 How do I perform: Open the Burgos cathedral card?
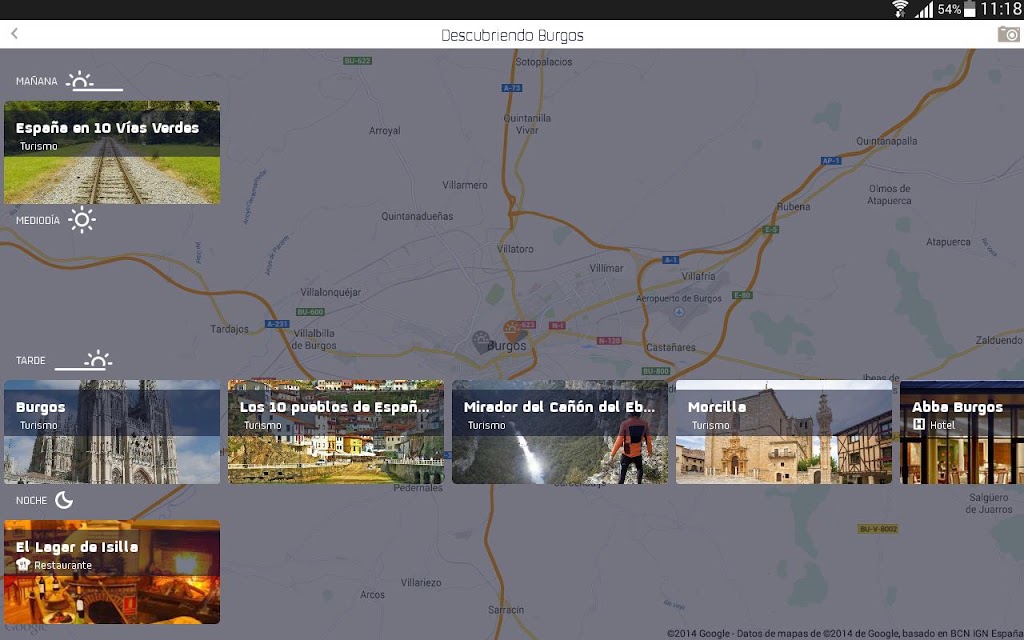pyautogui.click(x=112, y=432)
